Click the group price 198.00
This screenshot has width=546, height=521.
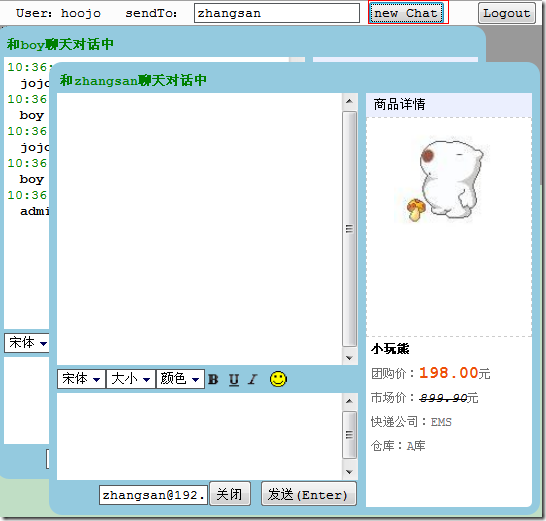pos(448,373)
